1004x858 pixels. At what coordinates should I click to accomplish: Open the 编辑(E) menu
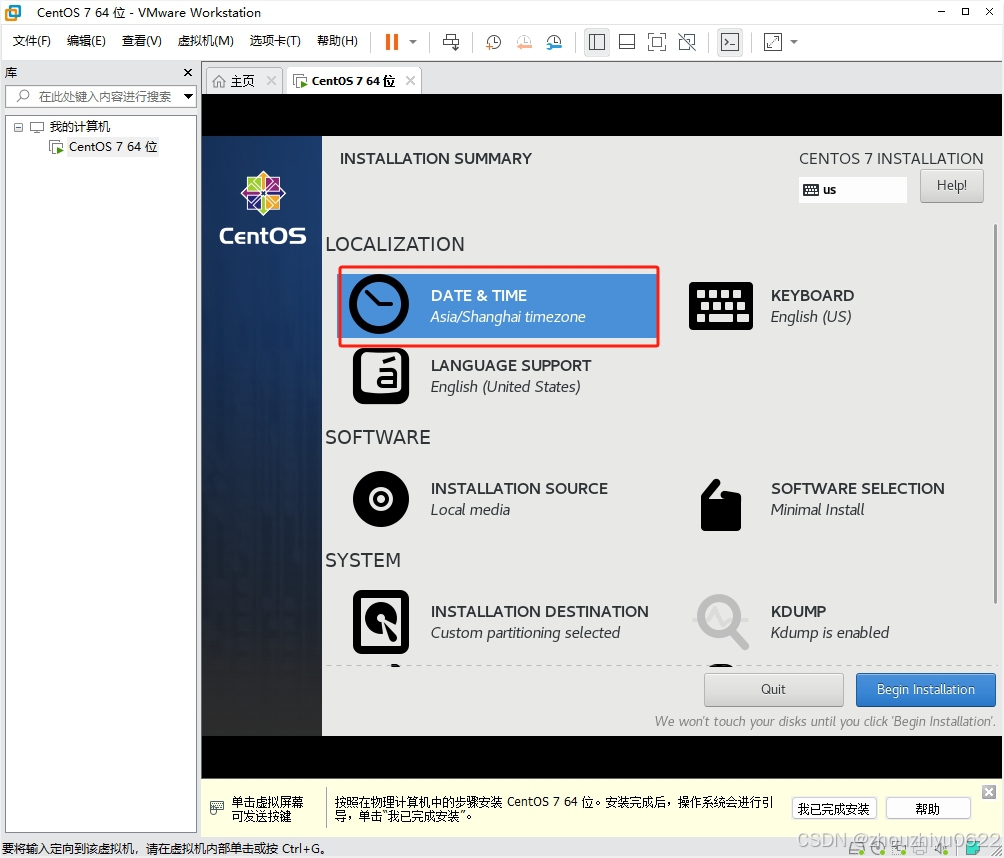[x=86, y=41]
